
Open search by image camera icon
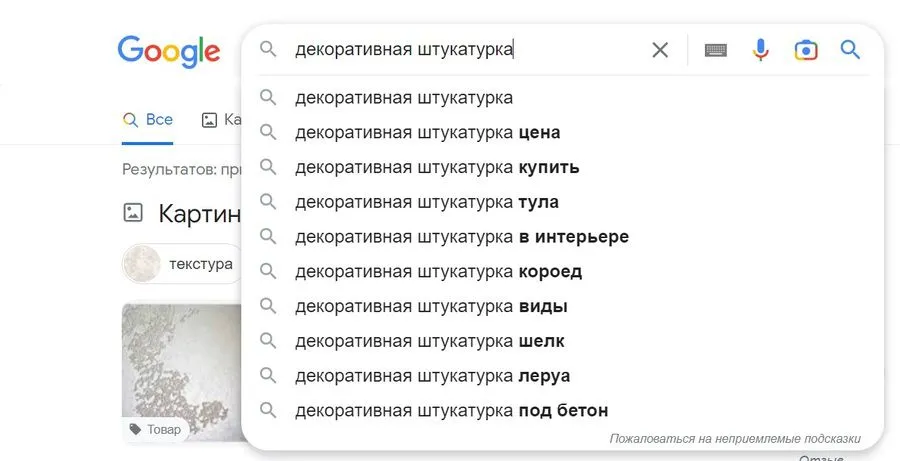806,50
